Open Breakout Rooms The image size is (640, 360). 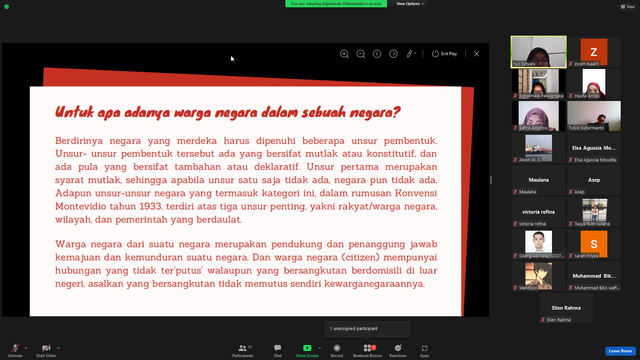tap(367, 350)
